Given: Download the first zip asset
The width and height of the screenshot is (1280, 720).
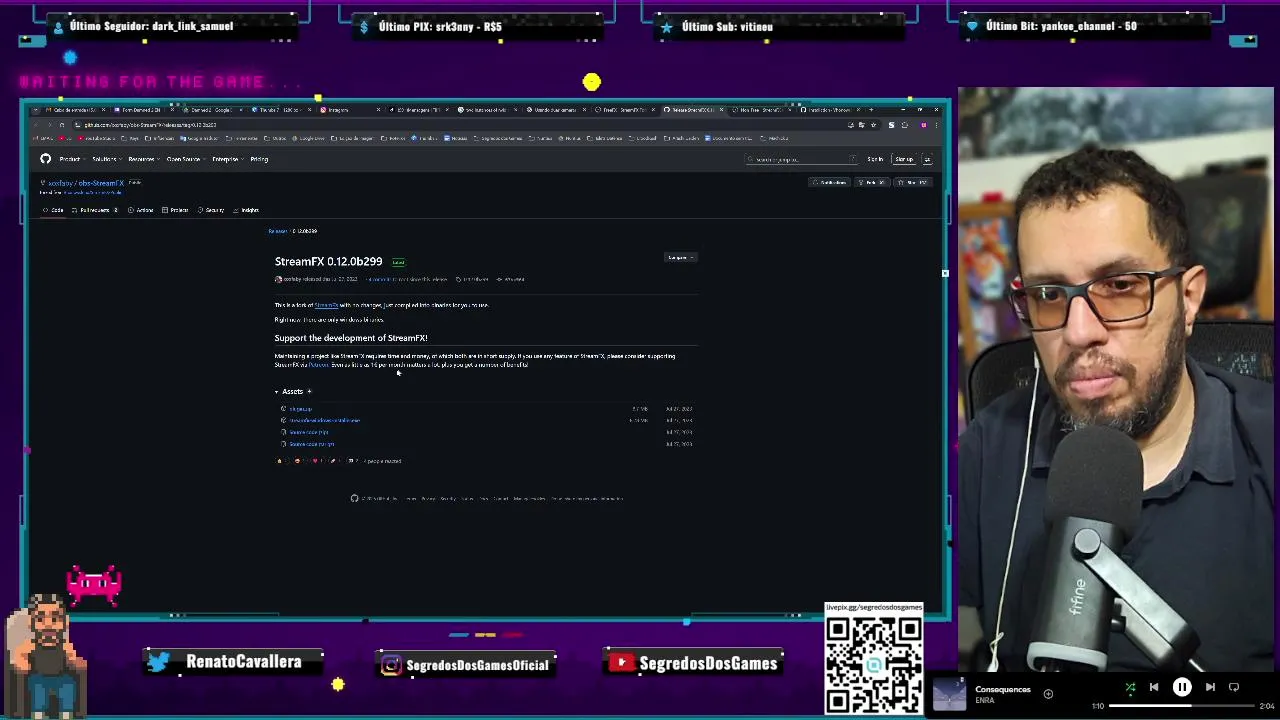Looking at the screenshot, I should coord(301,409).
